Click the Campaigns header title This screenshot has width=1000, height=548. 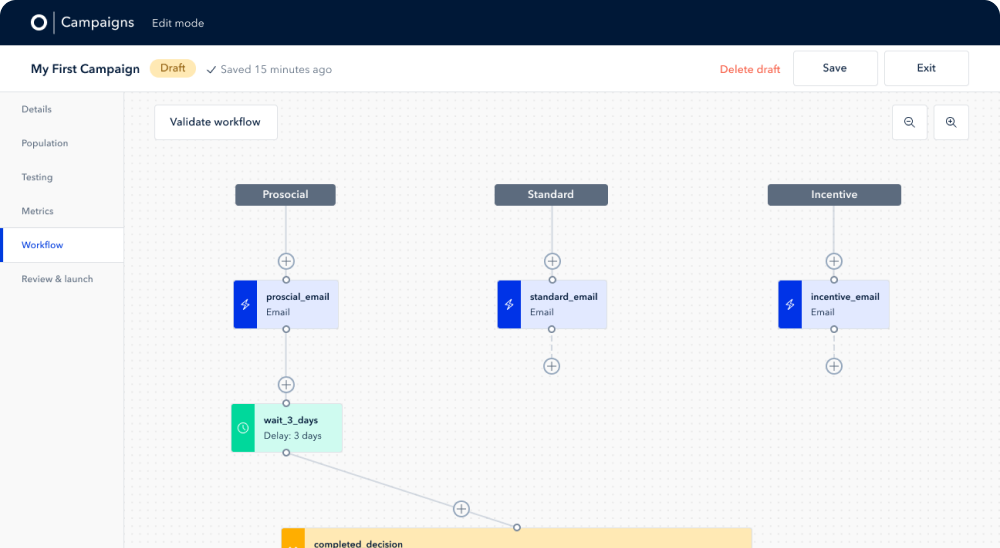(x=98, y=22)
